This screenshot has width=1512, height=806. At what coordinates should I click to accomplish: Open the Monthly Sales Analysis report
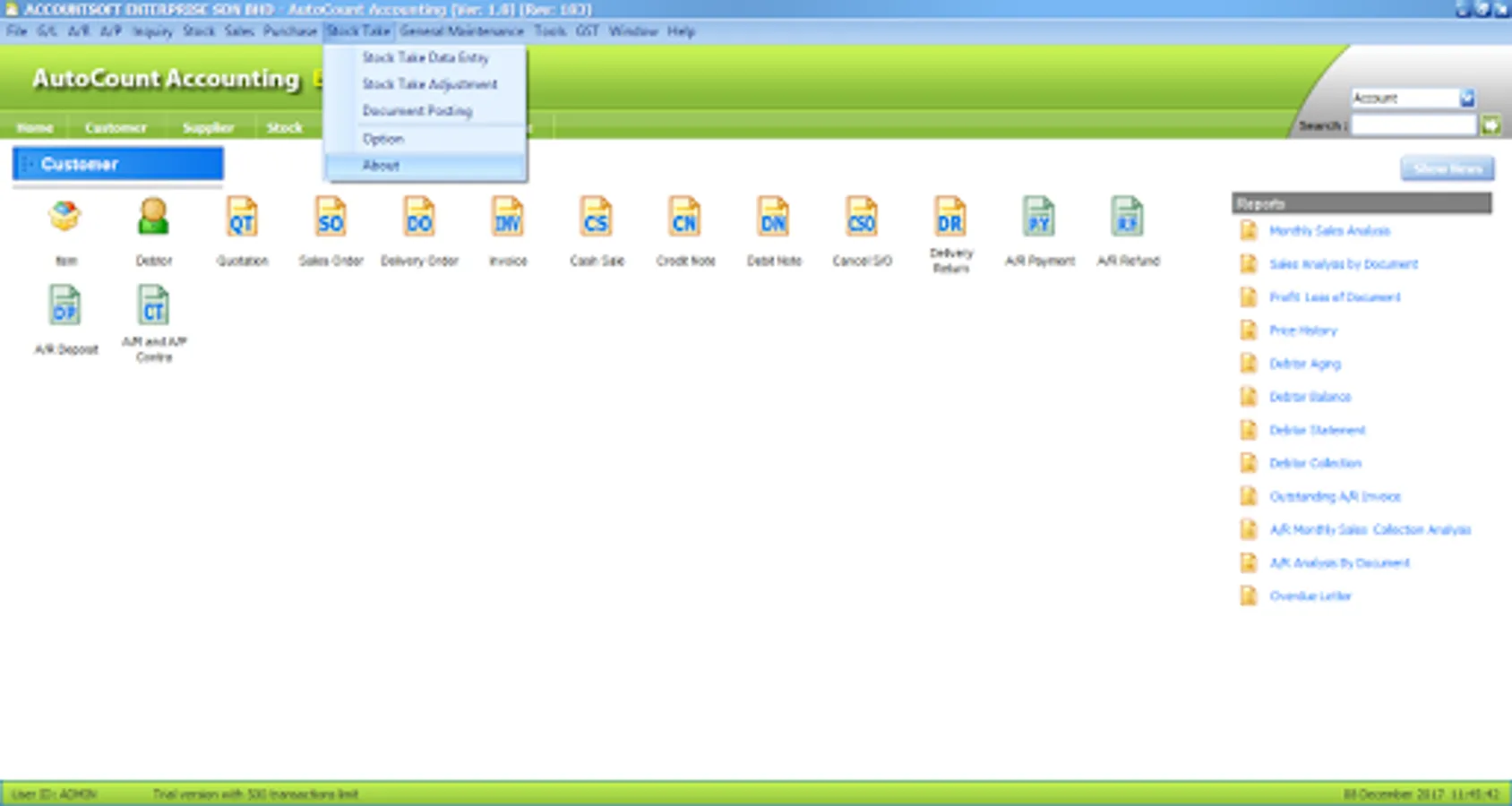1329,231
